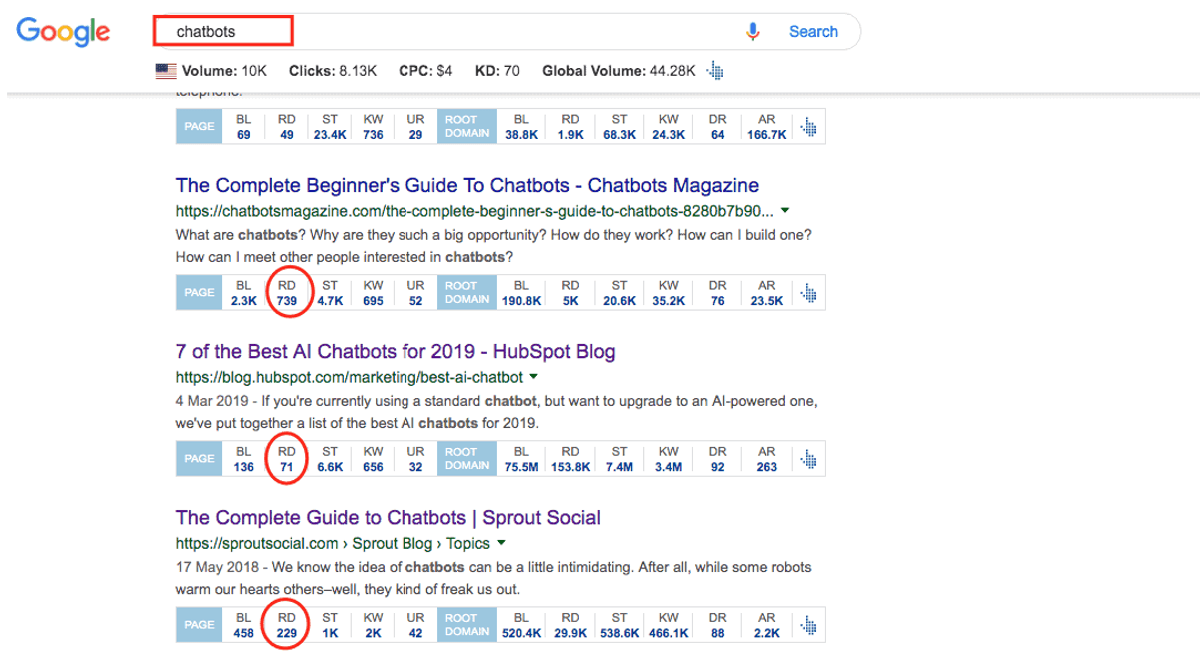Expand the sproutsocial.com URL dropdown arrow

pos(501,544)
